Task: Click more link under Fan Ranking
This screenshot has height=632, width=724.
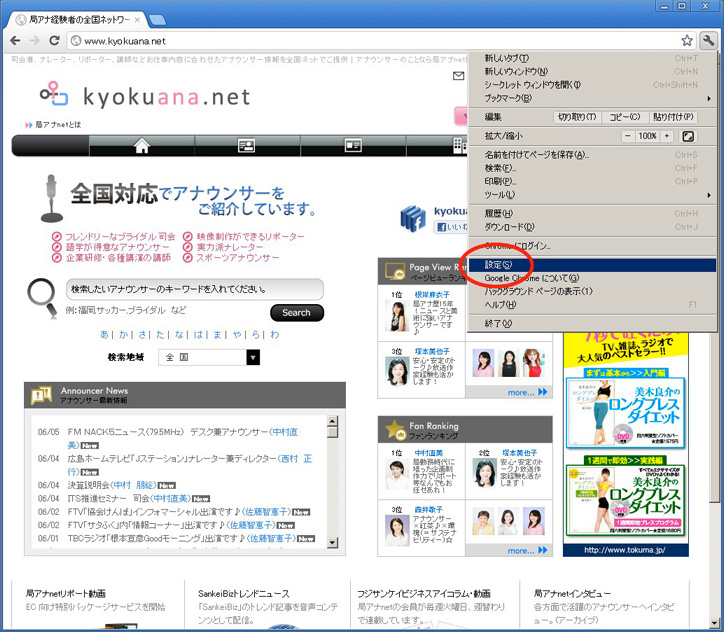Action: [527, 550]
